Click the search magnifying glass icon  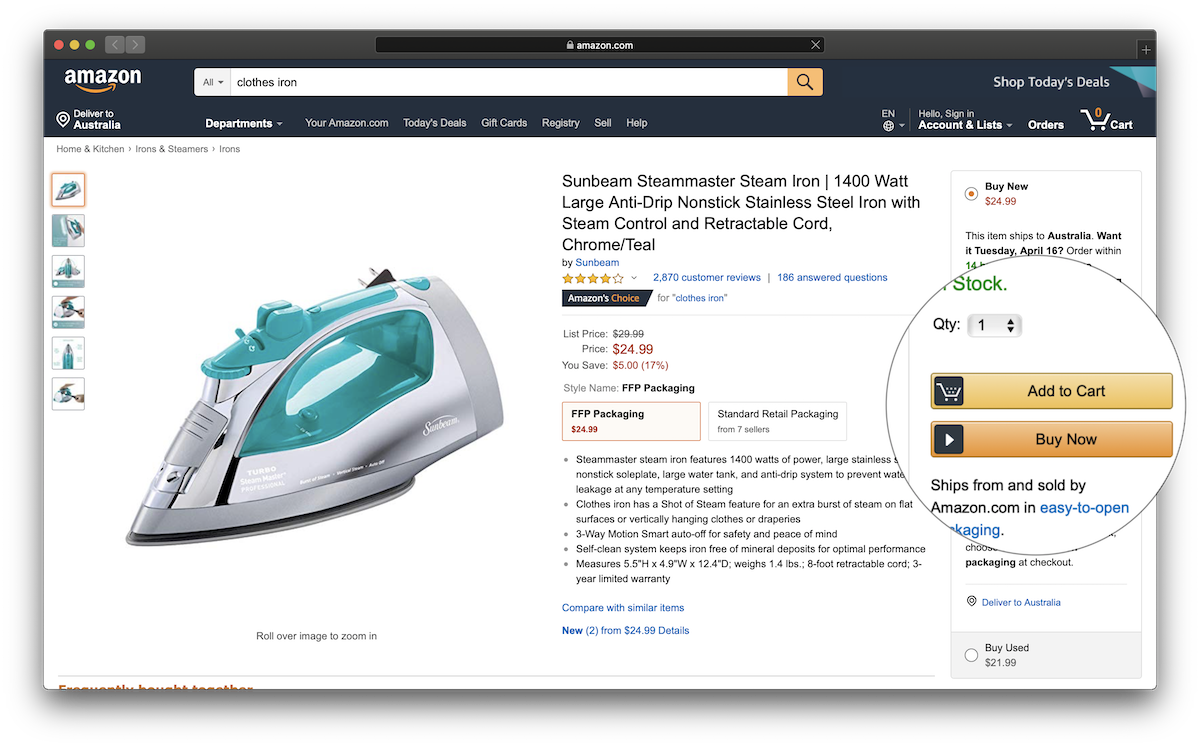(804, 81)
